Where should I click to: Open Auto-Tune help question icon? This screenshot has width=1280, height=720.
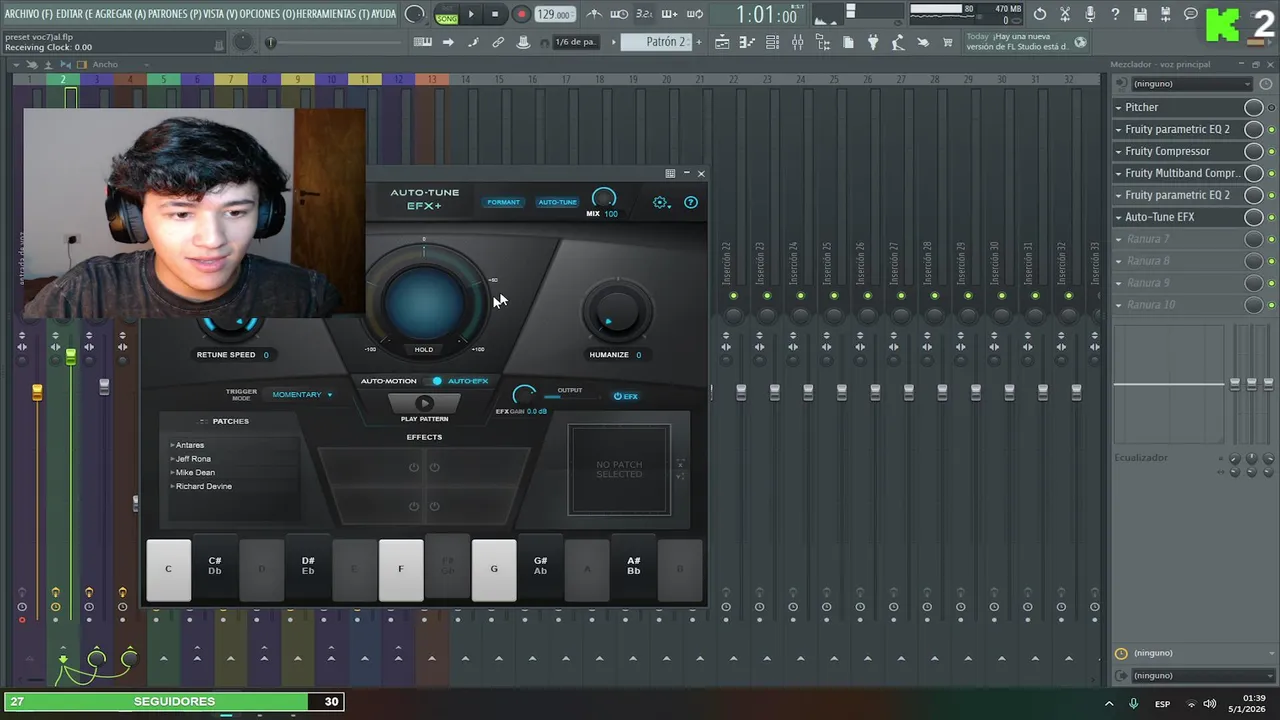coord(691,202)
